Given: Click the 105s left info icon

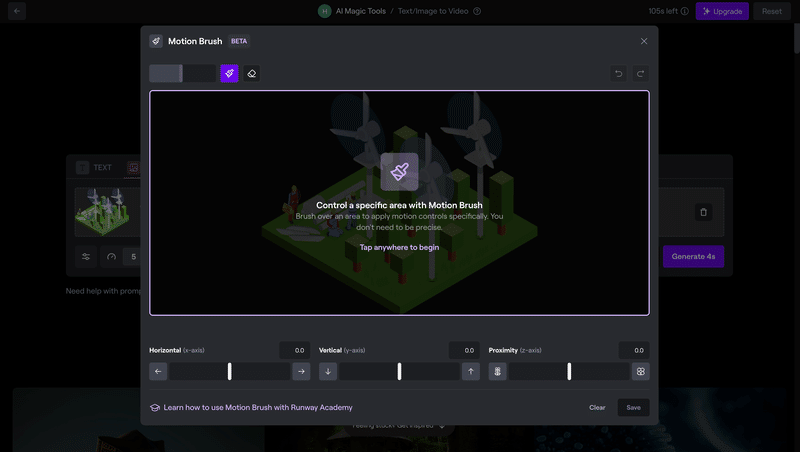Looking at the screenshot, I should [x=685, y=11].
